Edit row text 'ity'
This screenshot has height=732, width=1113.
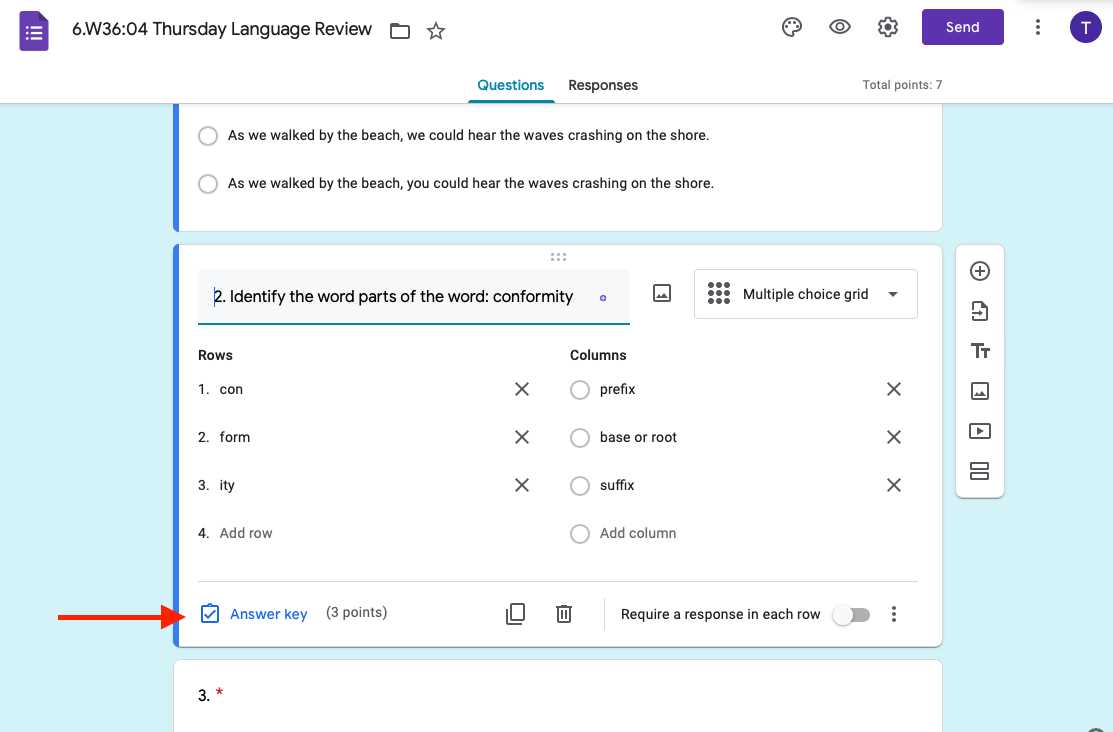[x=226, y=486]
